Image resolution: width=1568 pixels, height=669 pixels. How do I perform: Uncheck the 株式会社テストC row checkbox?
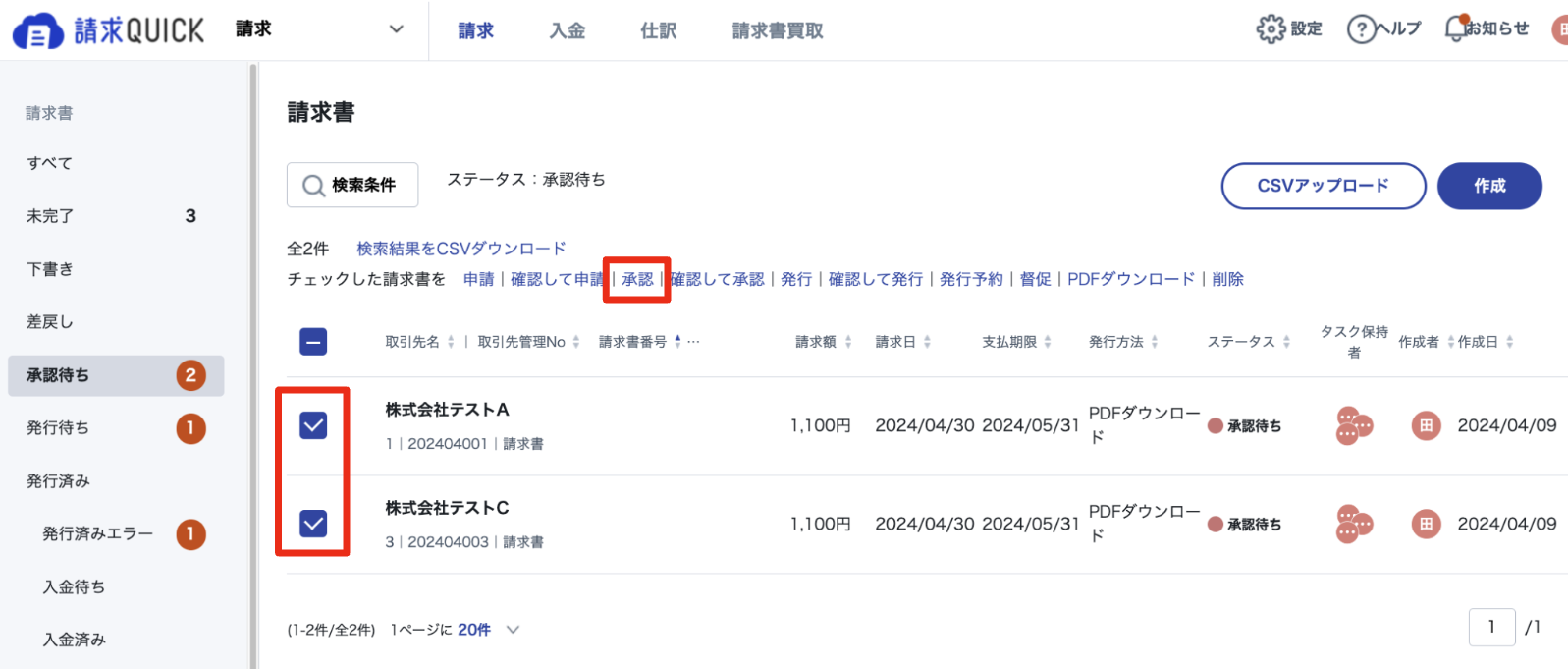[313, 524]
